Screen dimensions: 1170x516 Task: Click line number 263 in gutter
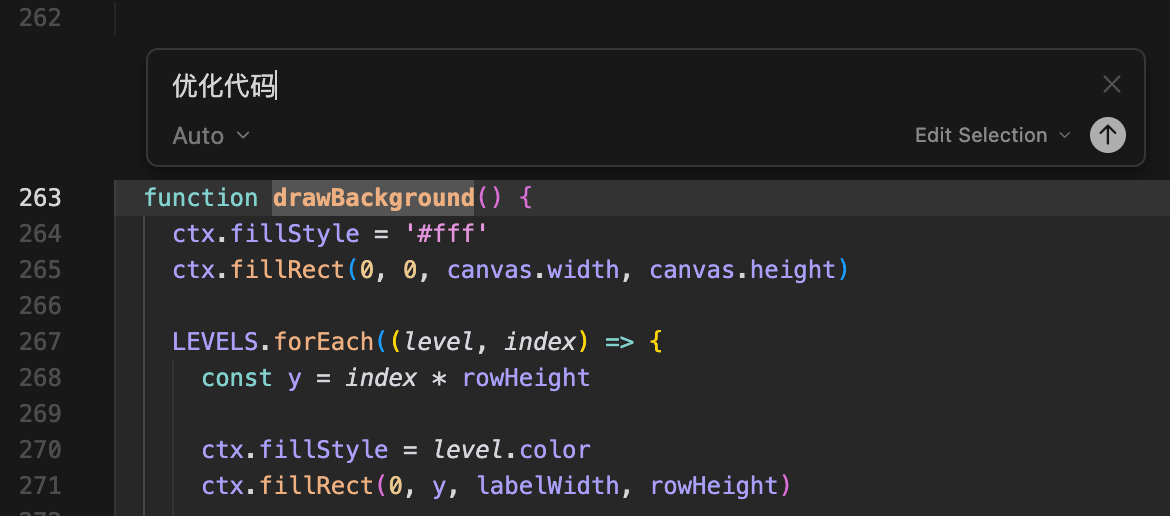tap(40, 198)
